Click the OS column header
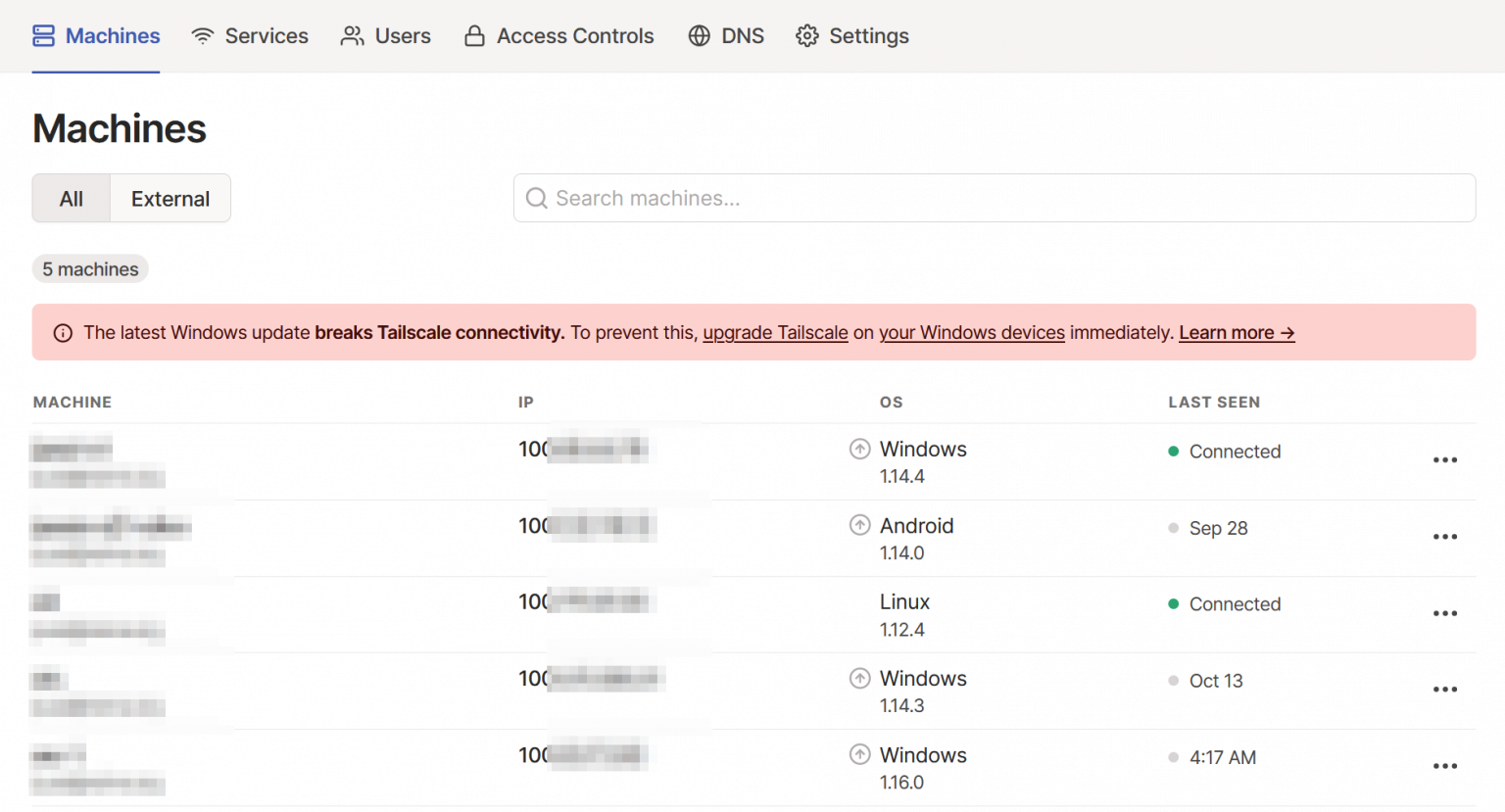Image resolution: width=1505 pixels, height=812 pixels. [x=891, y=403]
